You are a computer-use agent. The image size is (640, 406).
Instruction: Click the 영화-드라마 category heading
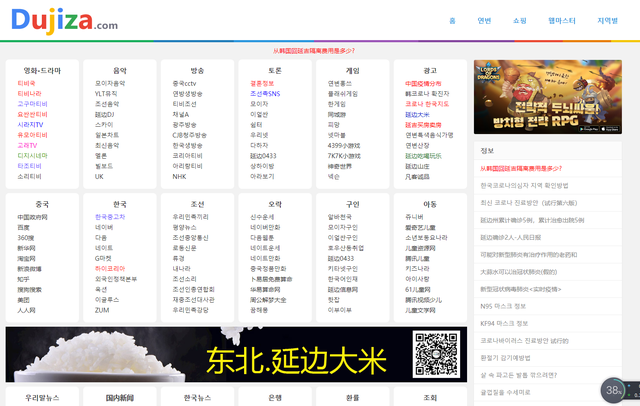point(42,71)
